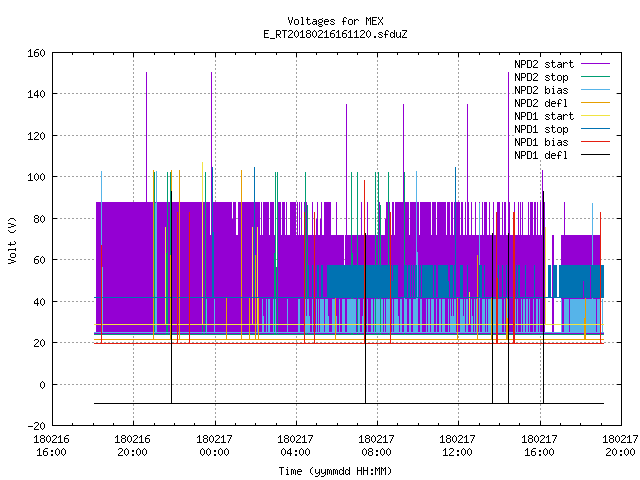Click the NPD1 defl legend label

(x=541, y=155)
